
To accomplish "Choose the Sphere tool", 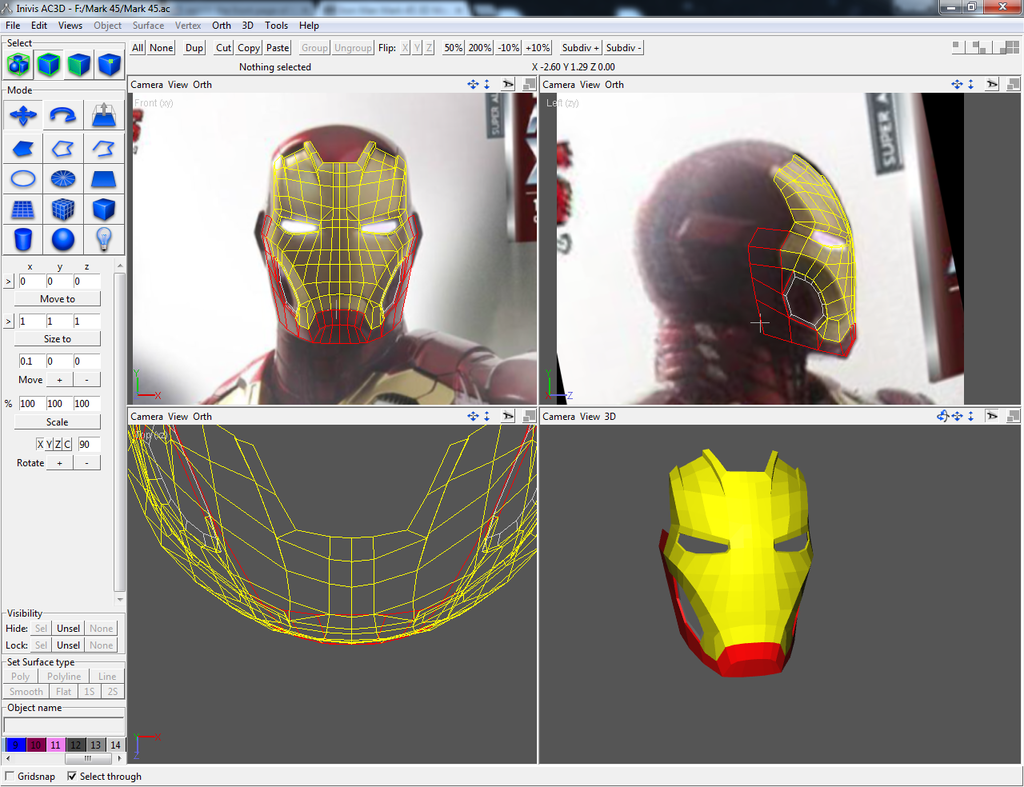I will pyautogui.click(x=63, y=239).
